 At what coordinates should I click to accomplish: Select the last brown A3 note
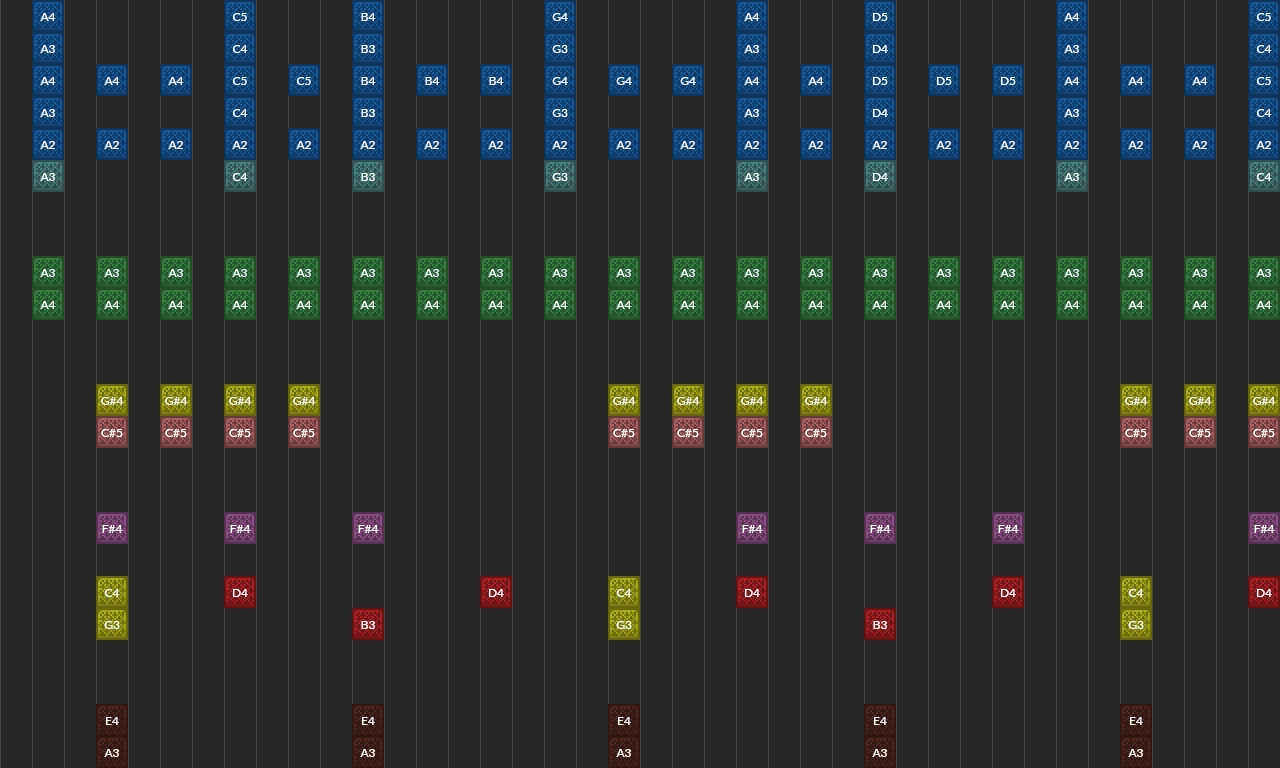tap(1136, 753)
